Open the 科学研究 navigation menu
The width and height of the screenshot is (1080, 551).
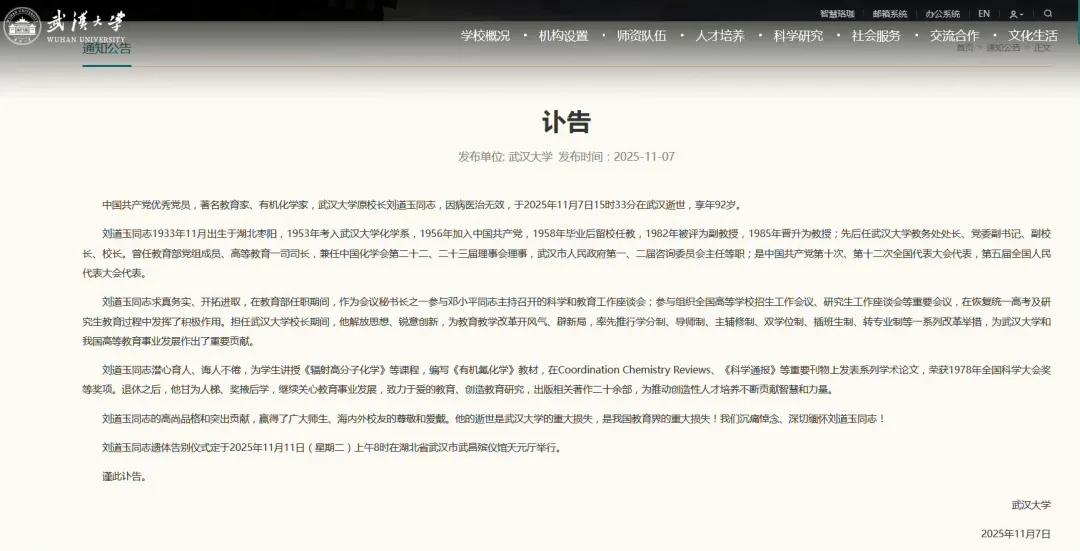click(x=798, y=36)
